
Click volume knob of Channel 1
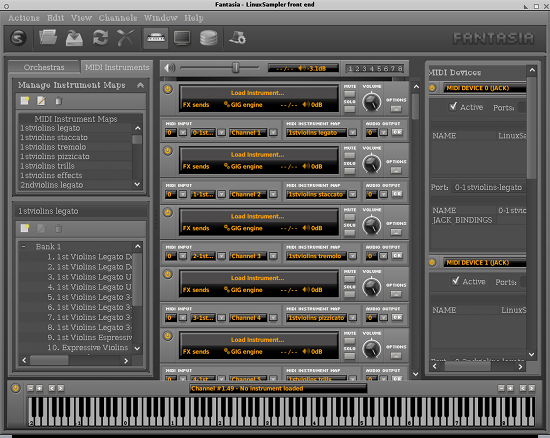(x=371, y=102)
